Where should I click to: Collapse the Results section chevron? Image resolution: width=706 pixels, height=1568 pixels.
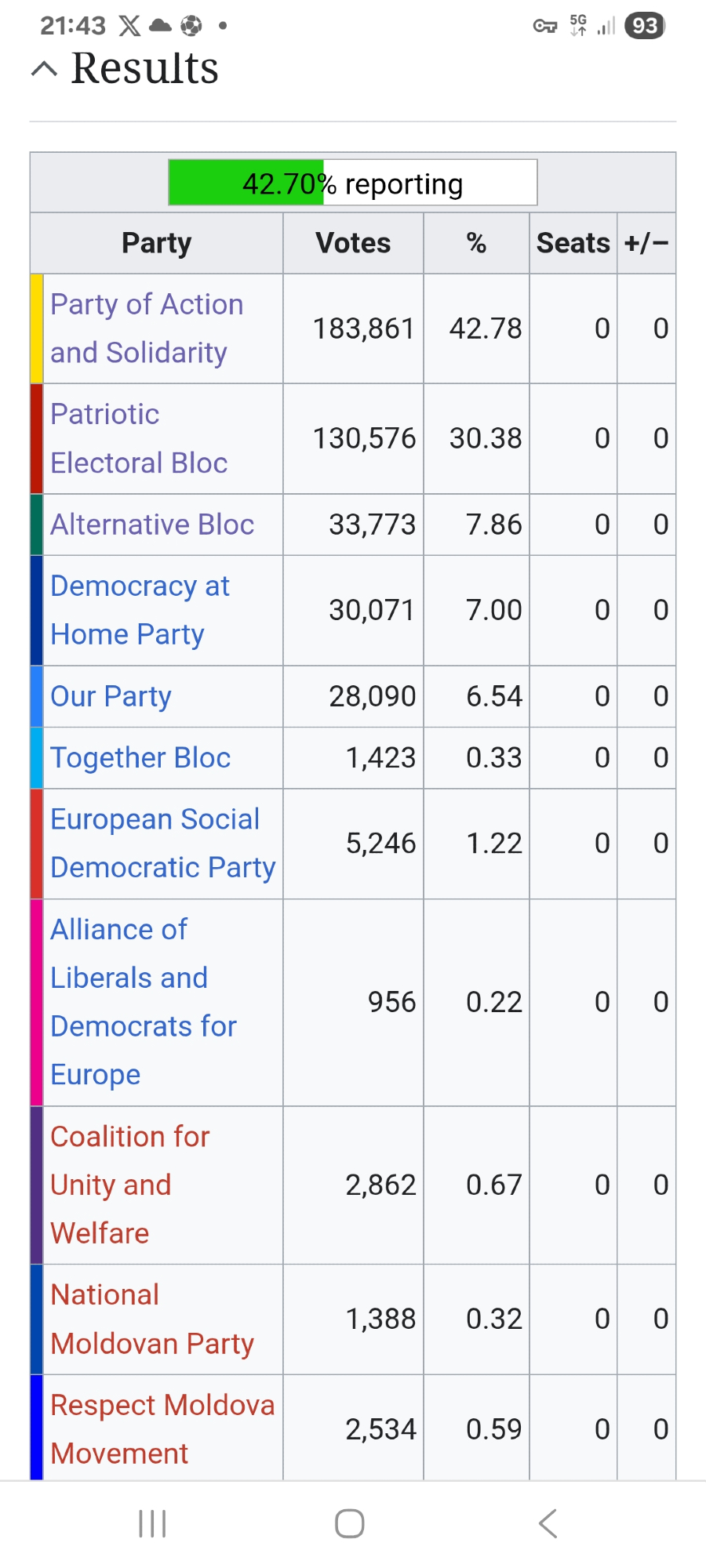pos(44,69)
